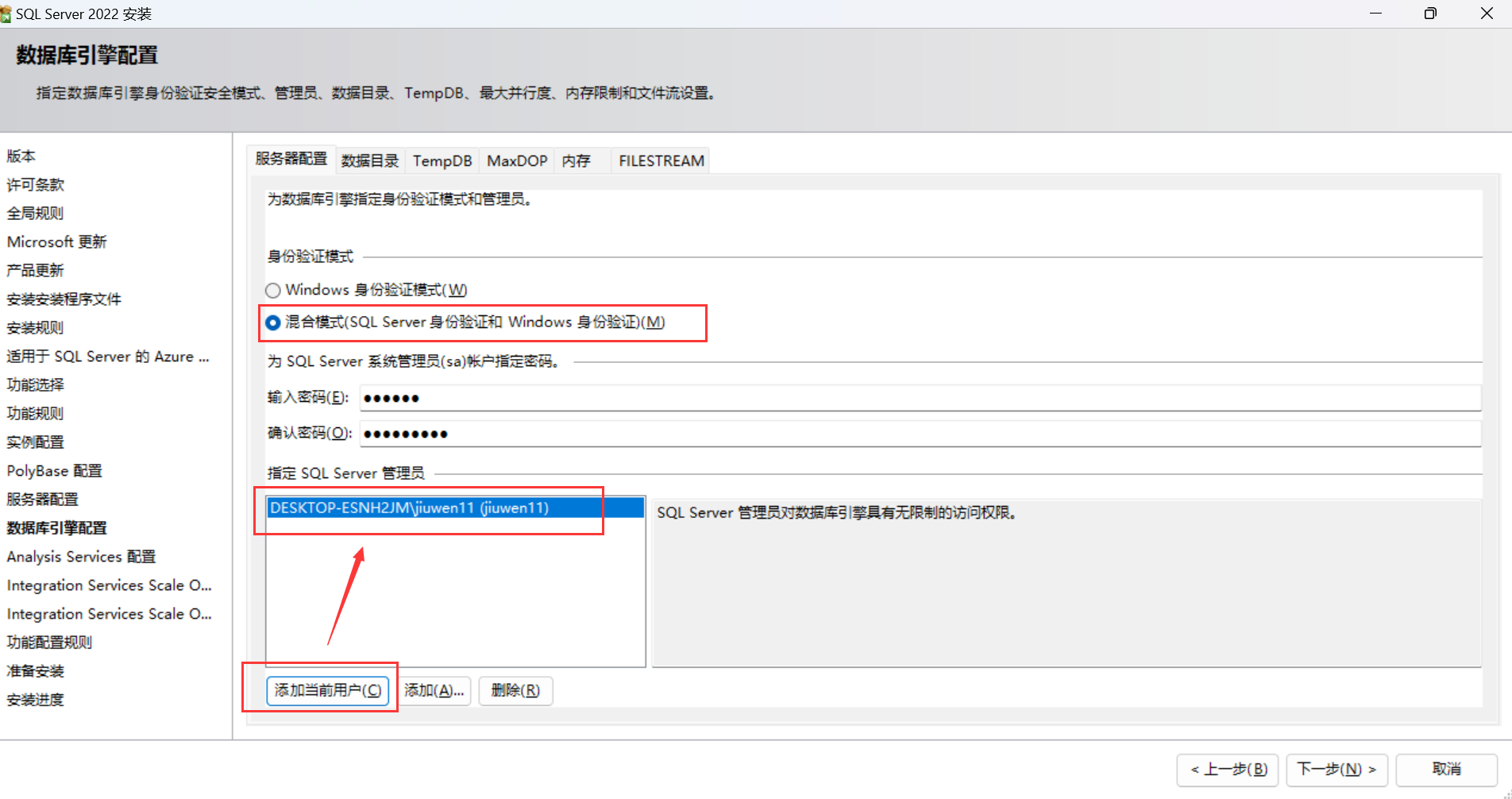Open the 数据目录 tab
1512x799 pixels.
(370, 160)
